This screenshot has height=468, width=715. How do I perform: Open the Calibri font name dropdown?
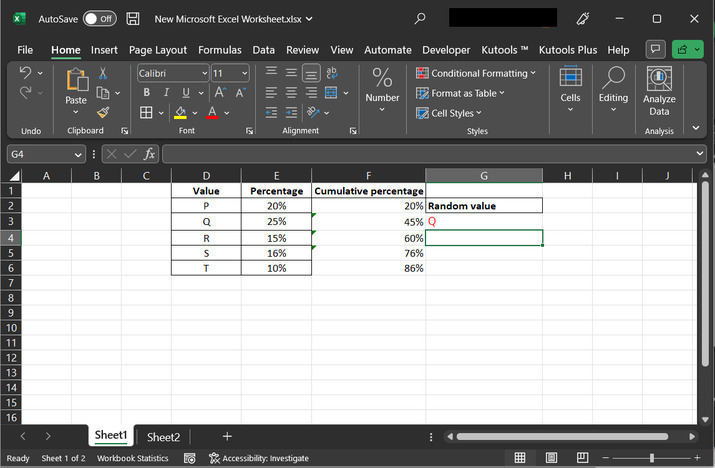[x=205, y=73]
